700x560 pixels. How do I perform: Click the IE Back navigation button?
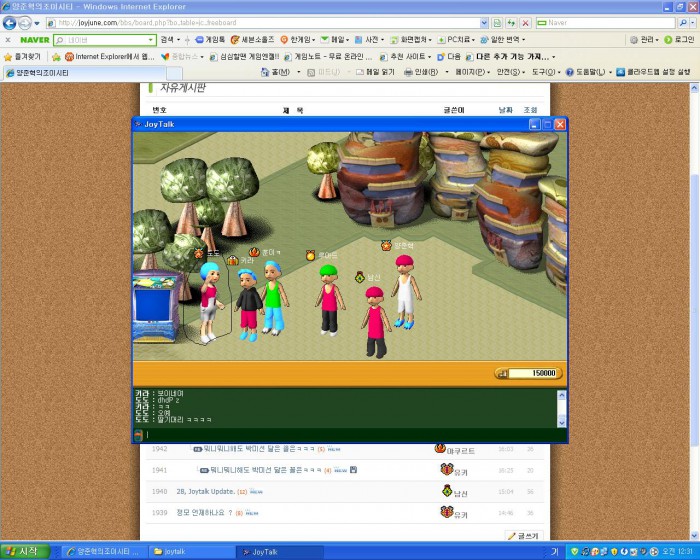click(x=10, y=22)
